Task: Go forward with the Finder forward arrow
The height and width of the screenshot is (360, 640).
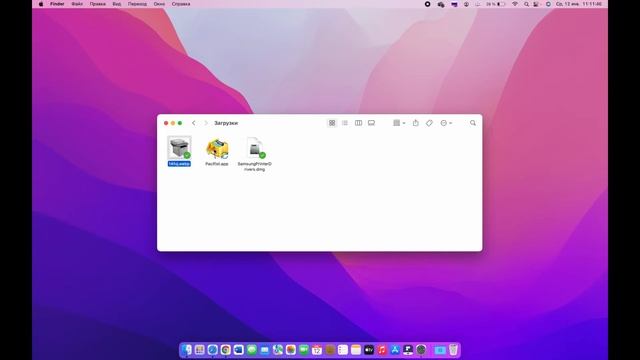Action: pyautogui.click(x=206, y=123)
